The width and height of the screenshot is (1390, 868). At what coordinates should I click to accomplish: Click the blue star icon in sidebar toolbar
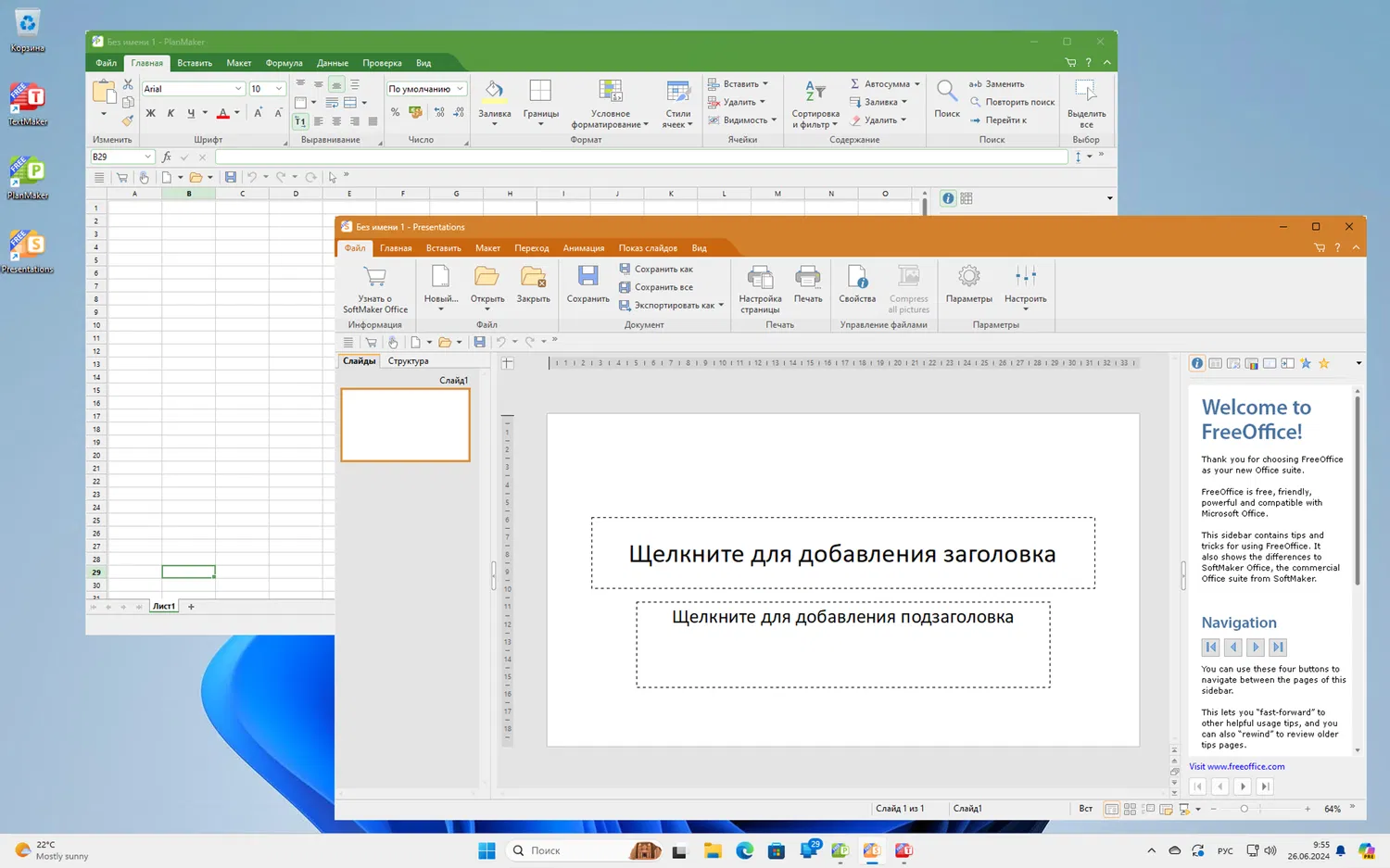[1306, 363]
